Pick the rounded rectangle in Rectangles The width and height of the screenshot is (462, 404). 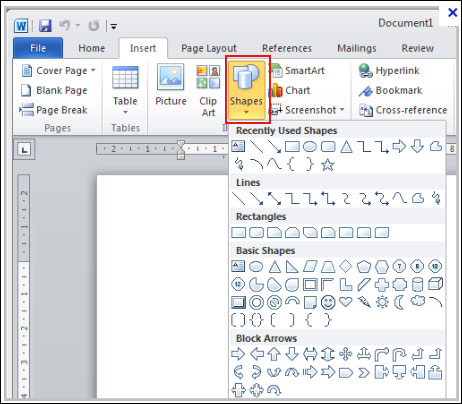[x=256, y=233]
